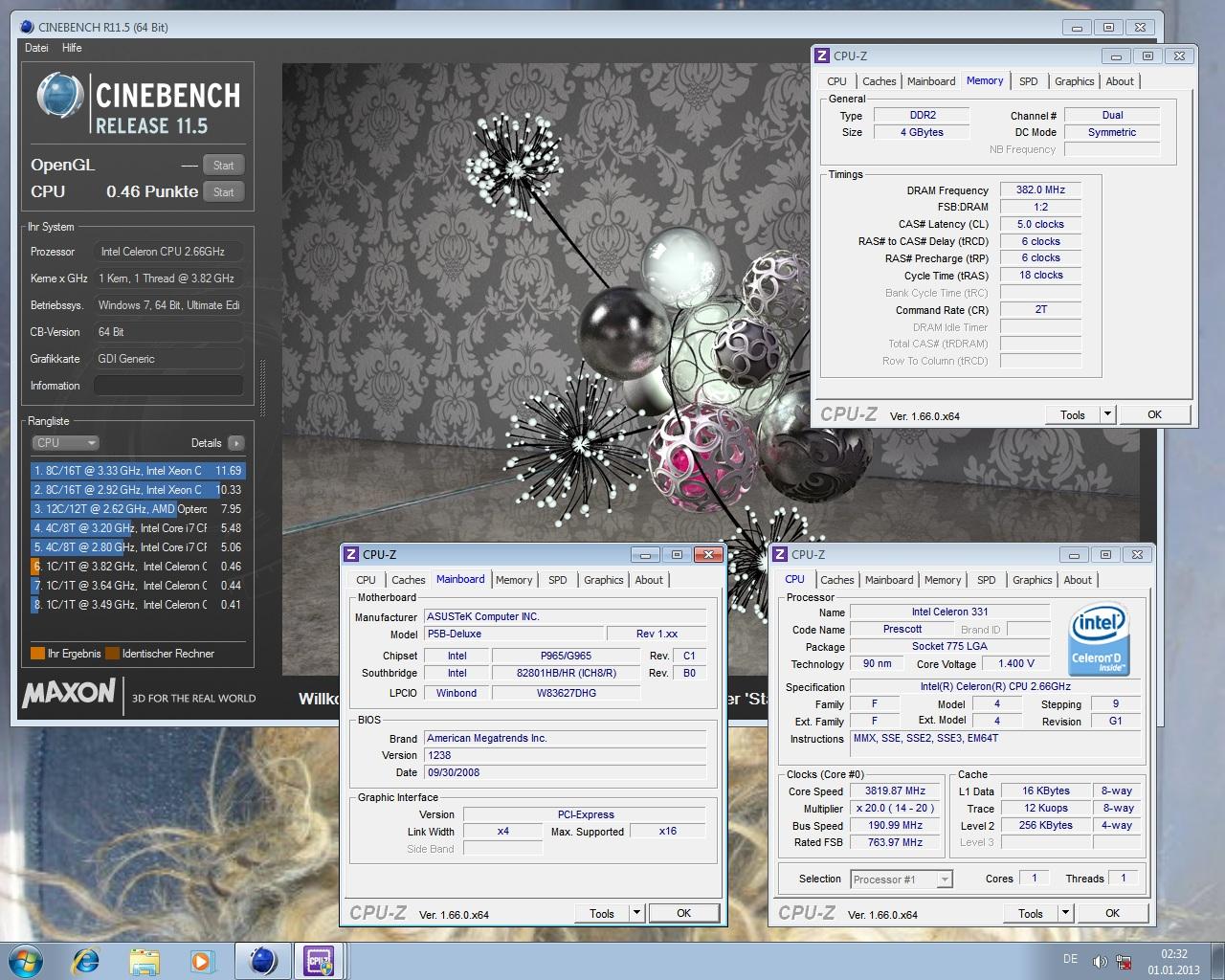Switch to SPD tab in Memory CPU-Z window
Viewport: 1225px width, 980px height.
[x=1029, y=81]
